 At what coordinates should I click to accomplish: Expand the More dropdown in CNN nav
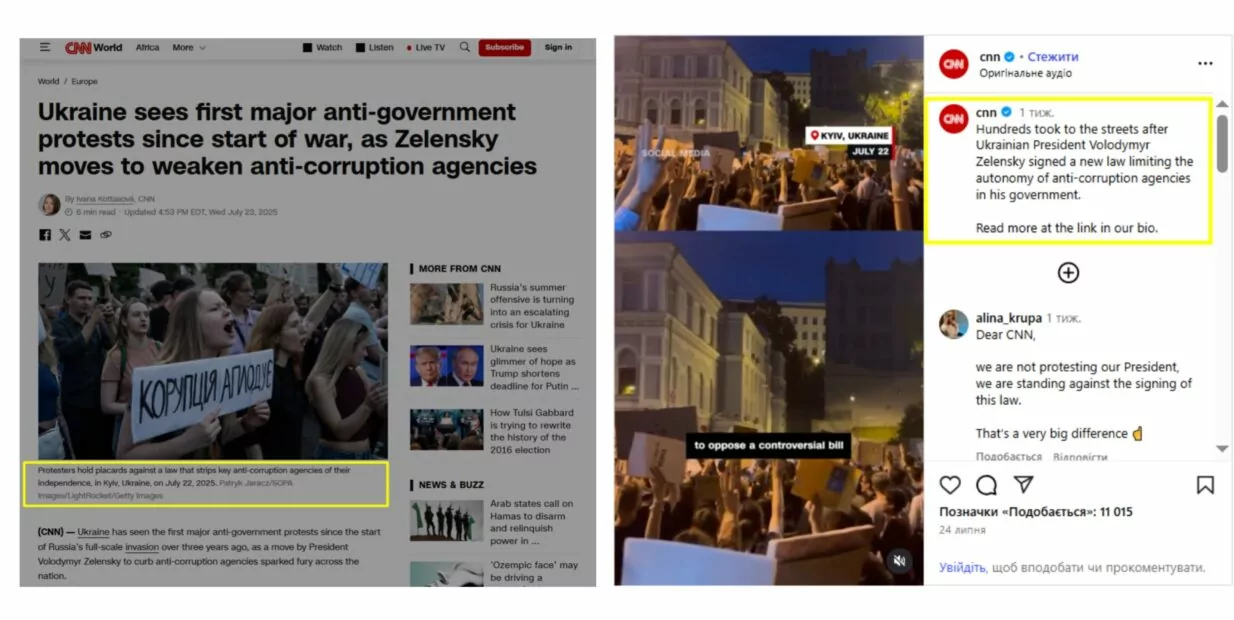pyautogui.click(x=189, y=47)
